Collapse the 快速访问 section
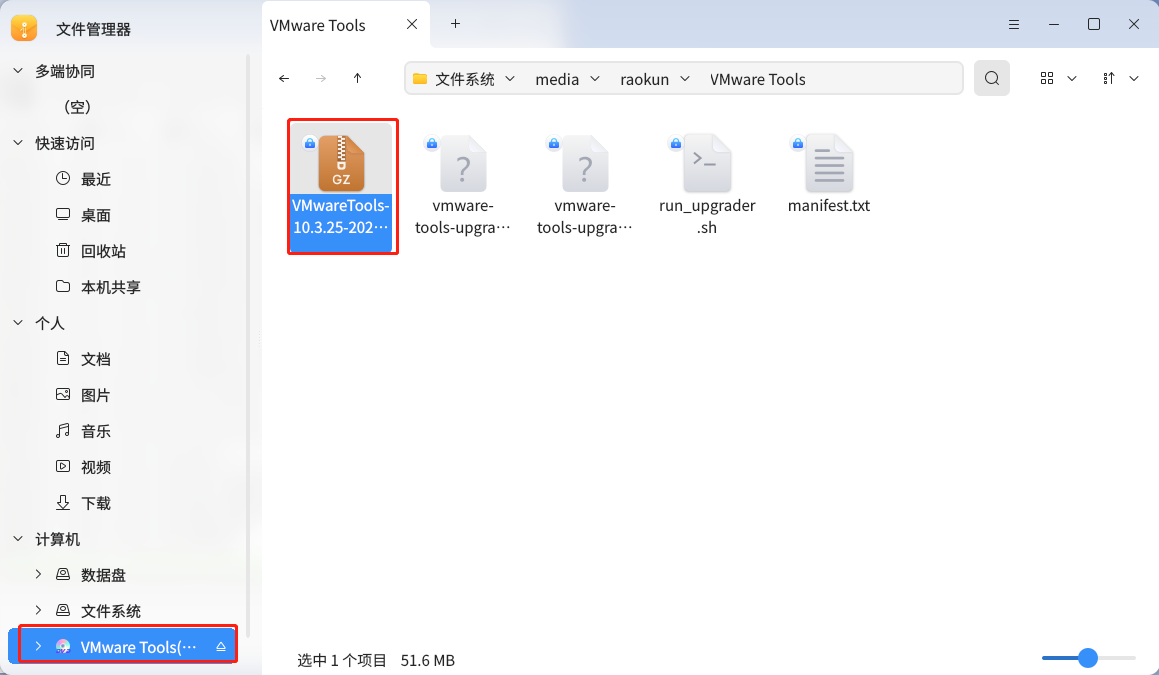Screen dimensions: 1159x675 point(18,143)
